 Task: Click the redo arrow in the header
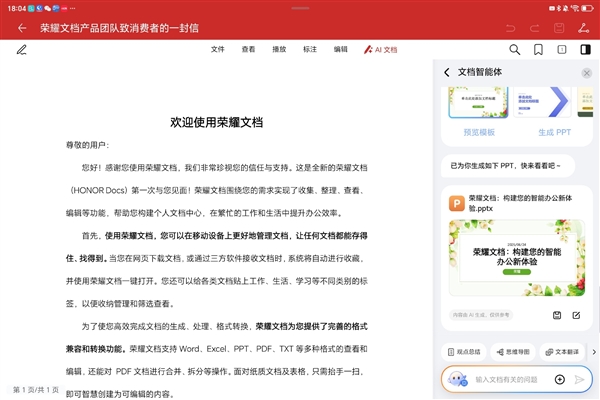coord(535,27)
